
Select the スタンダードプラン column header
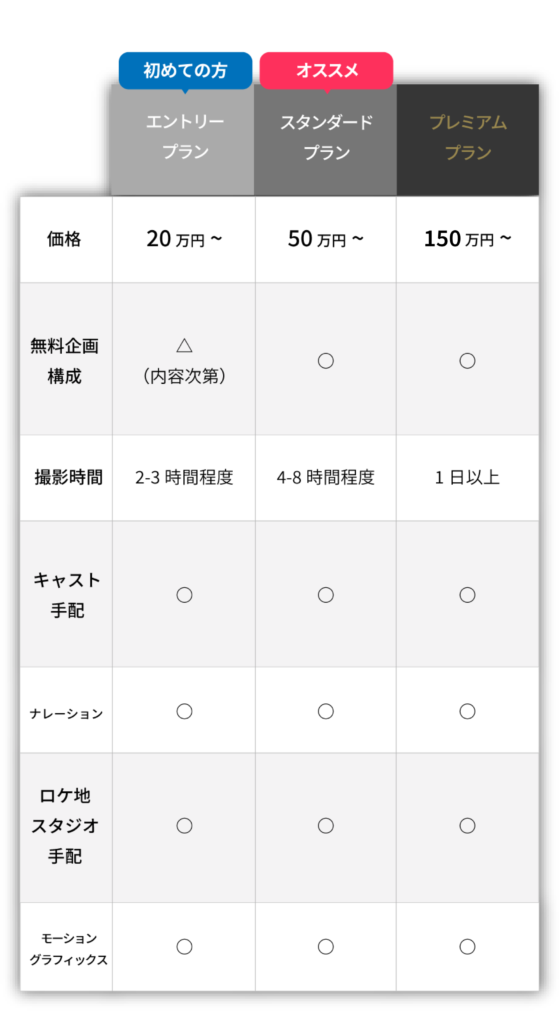coord(325,139)
